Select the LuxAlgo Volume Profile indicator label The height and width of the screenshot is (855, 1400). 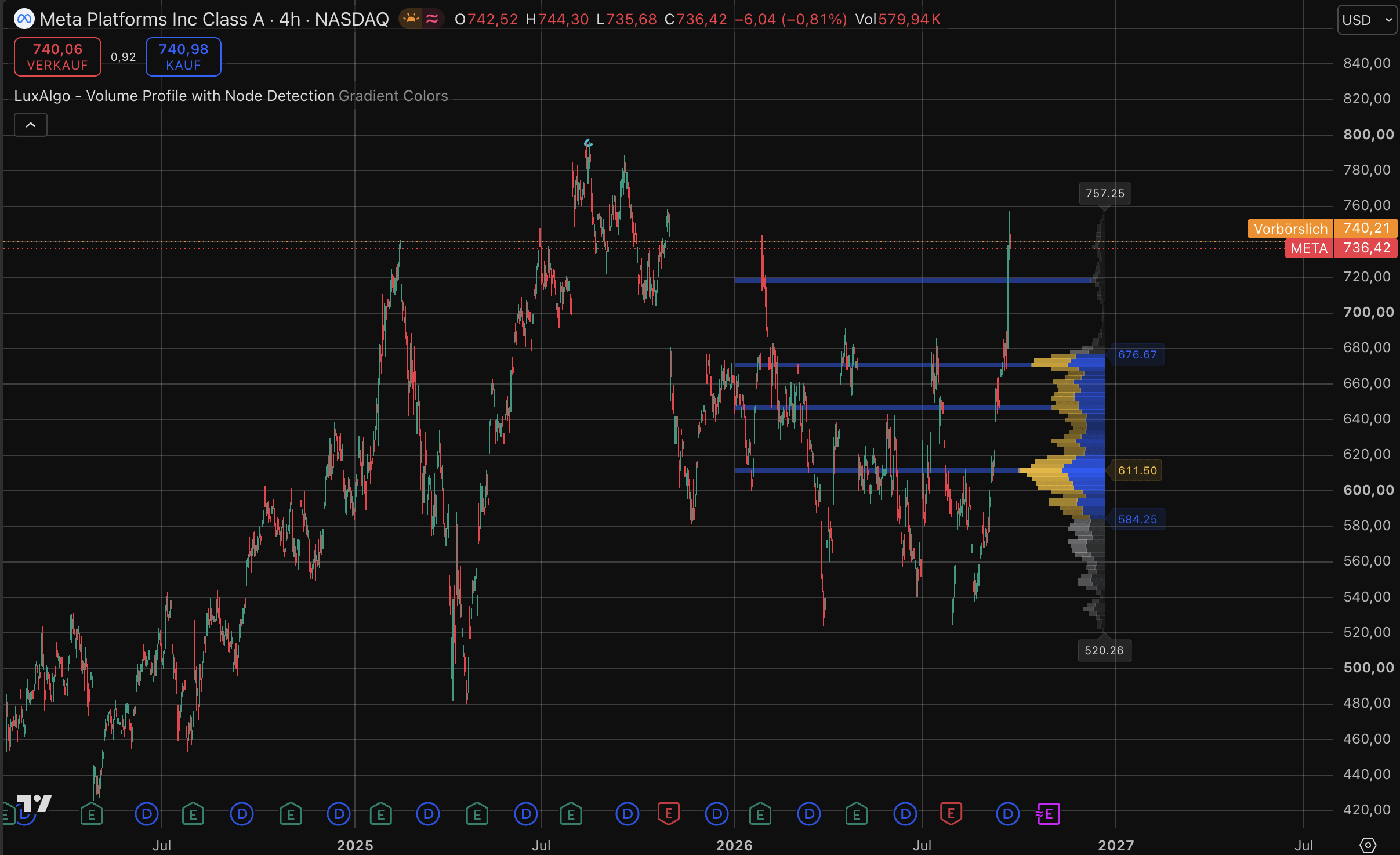pyautogui.click(x=175, y=96)
